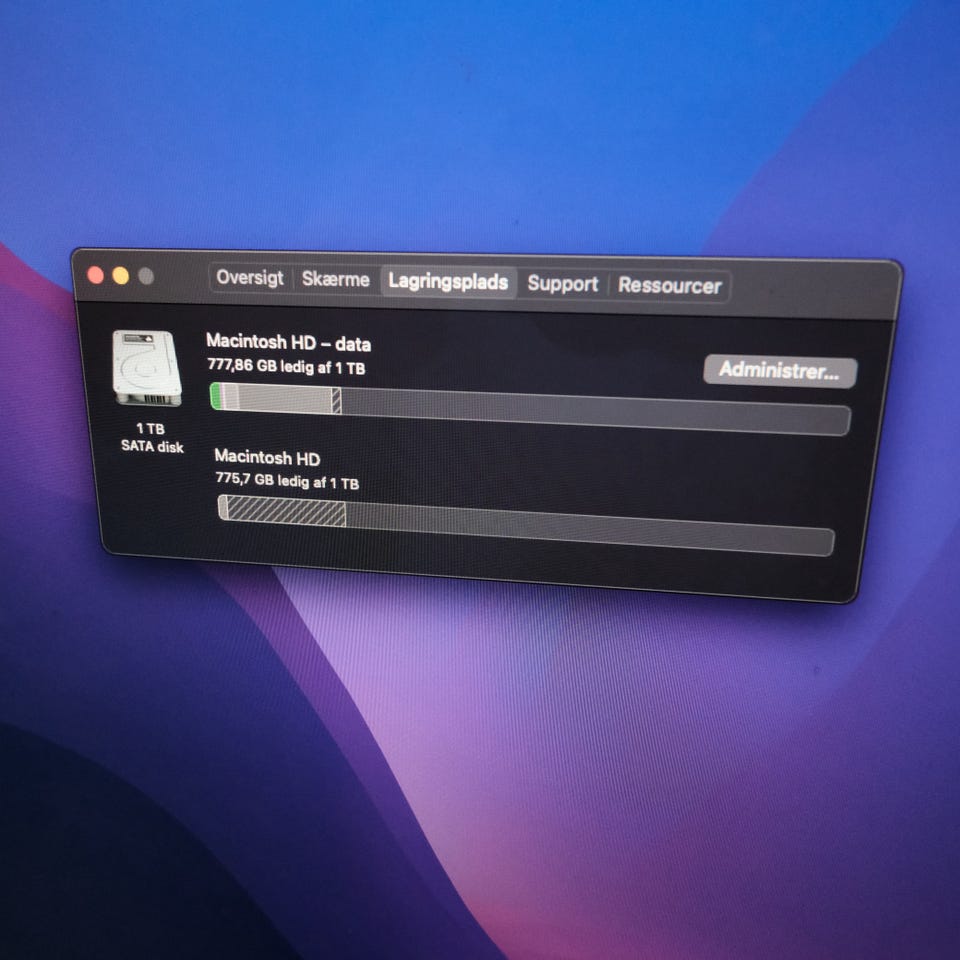Click the green segment of the data storage bar
The width and height of the screenshot is (960, 960).
pos(215,396)
